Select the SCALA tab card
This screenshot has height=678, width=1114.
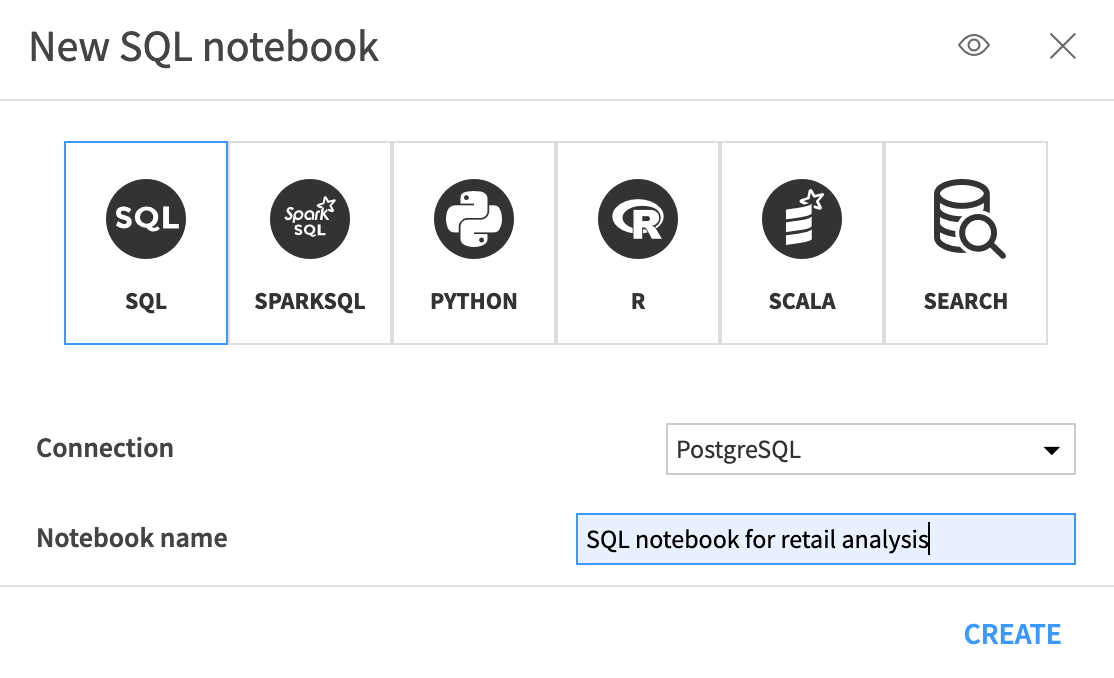(x=801, y=242)
